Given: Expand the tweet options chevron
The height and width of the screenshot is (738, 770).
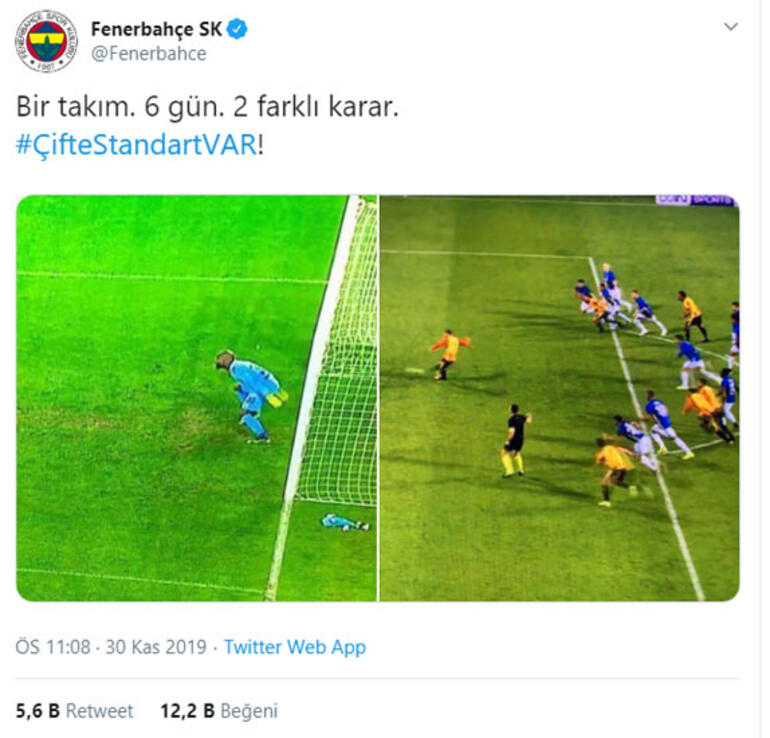Looking at the screenshot, I should point(731,27).
